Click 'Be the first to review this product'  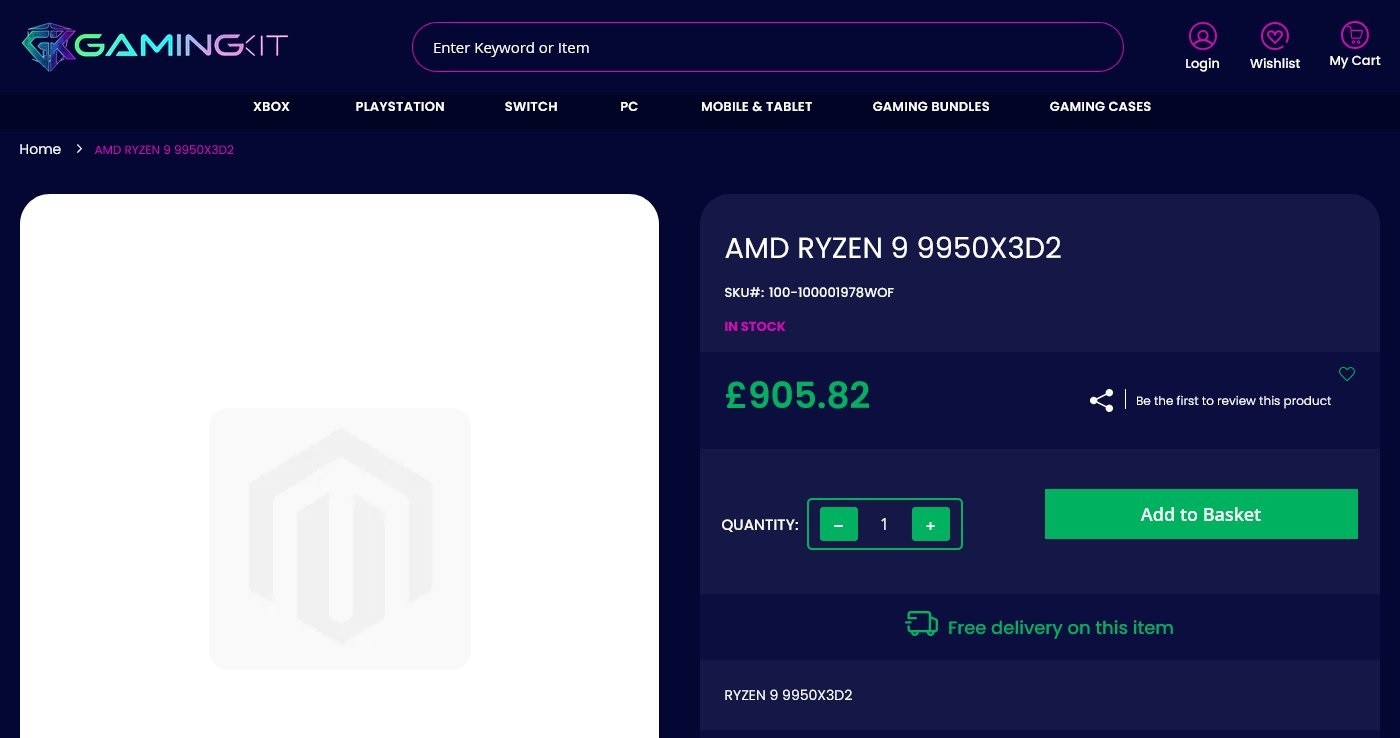coord(1233,400)
